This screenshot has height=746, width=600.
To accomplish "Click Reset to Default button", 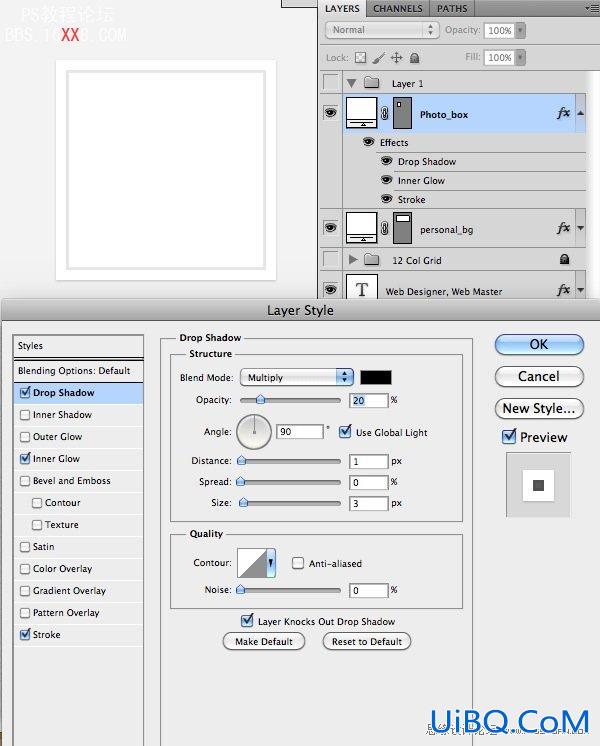I will (367, 641).
